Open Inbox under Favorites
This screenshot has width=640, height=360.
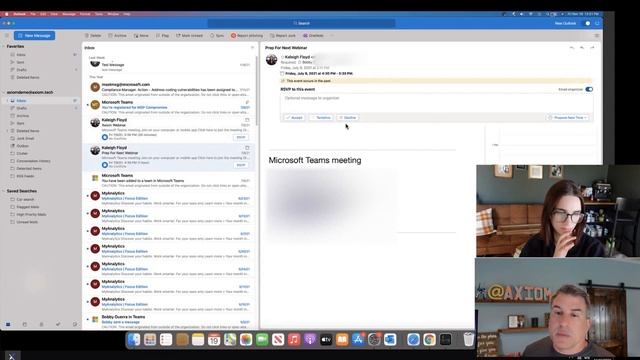click(x=21, y=55)
